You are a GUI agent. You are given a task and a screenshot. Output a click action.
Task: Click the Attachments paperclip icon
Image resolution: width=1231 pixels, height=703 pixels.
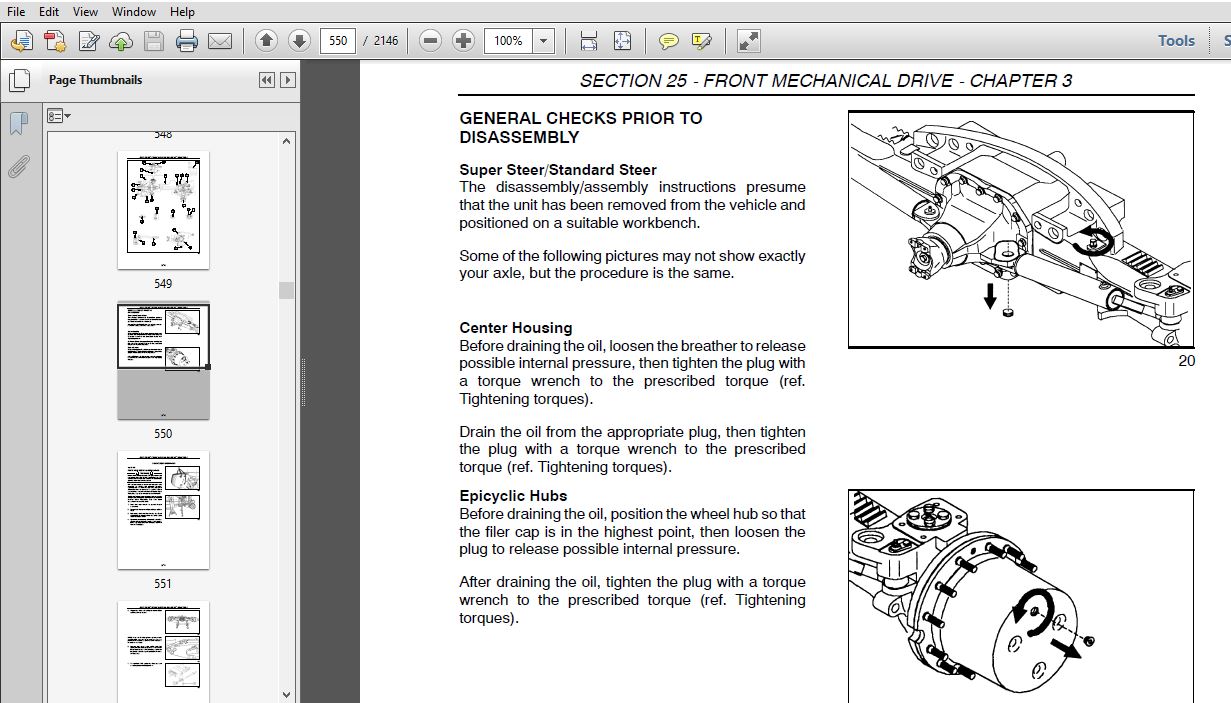tap(18, 165)
